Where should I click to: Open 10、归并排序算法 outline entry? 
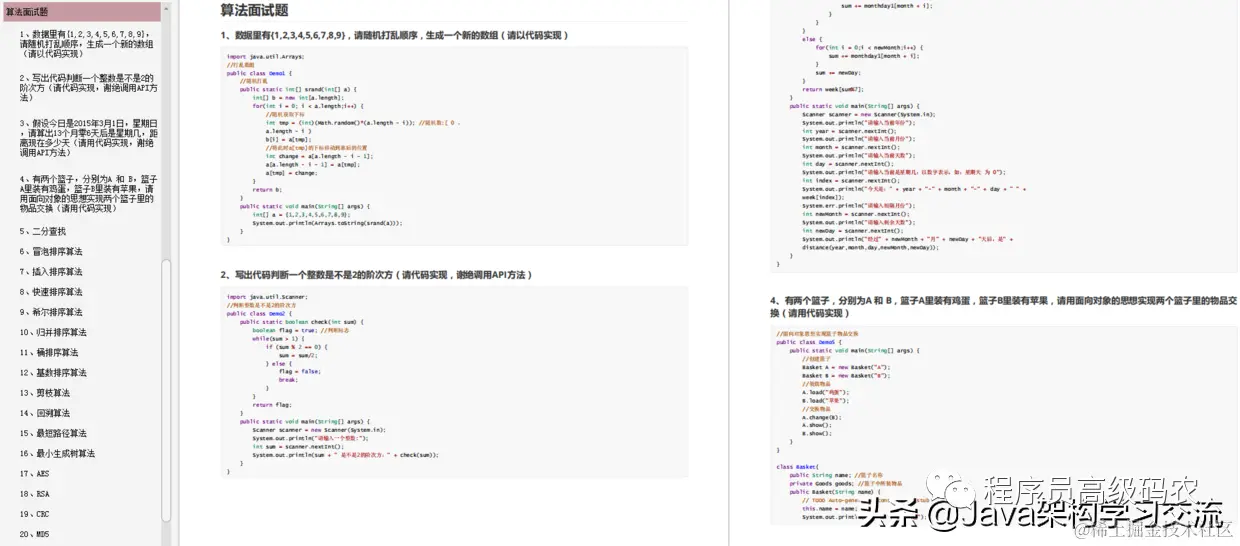53,332
